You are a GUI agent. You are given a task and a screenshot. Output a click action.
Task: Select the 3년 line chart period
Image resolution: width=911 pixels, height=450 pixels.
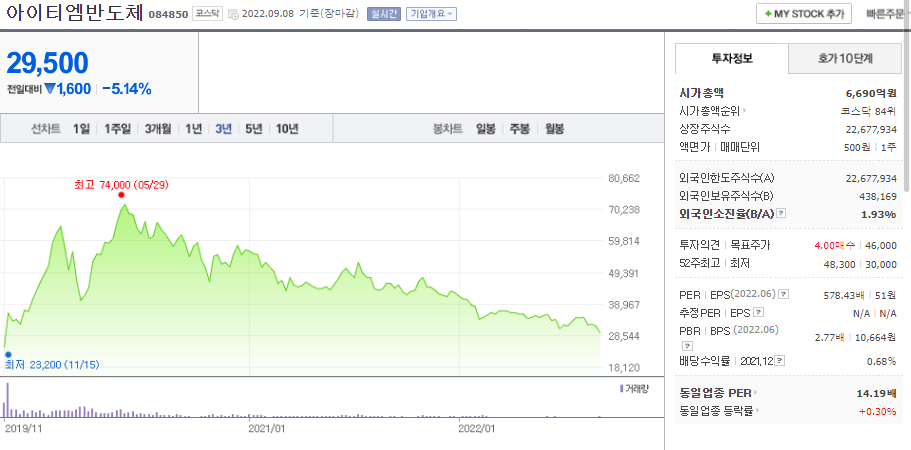223,129
